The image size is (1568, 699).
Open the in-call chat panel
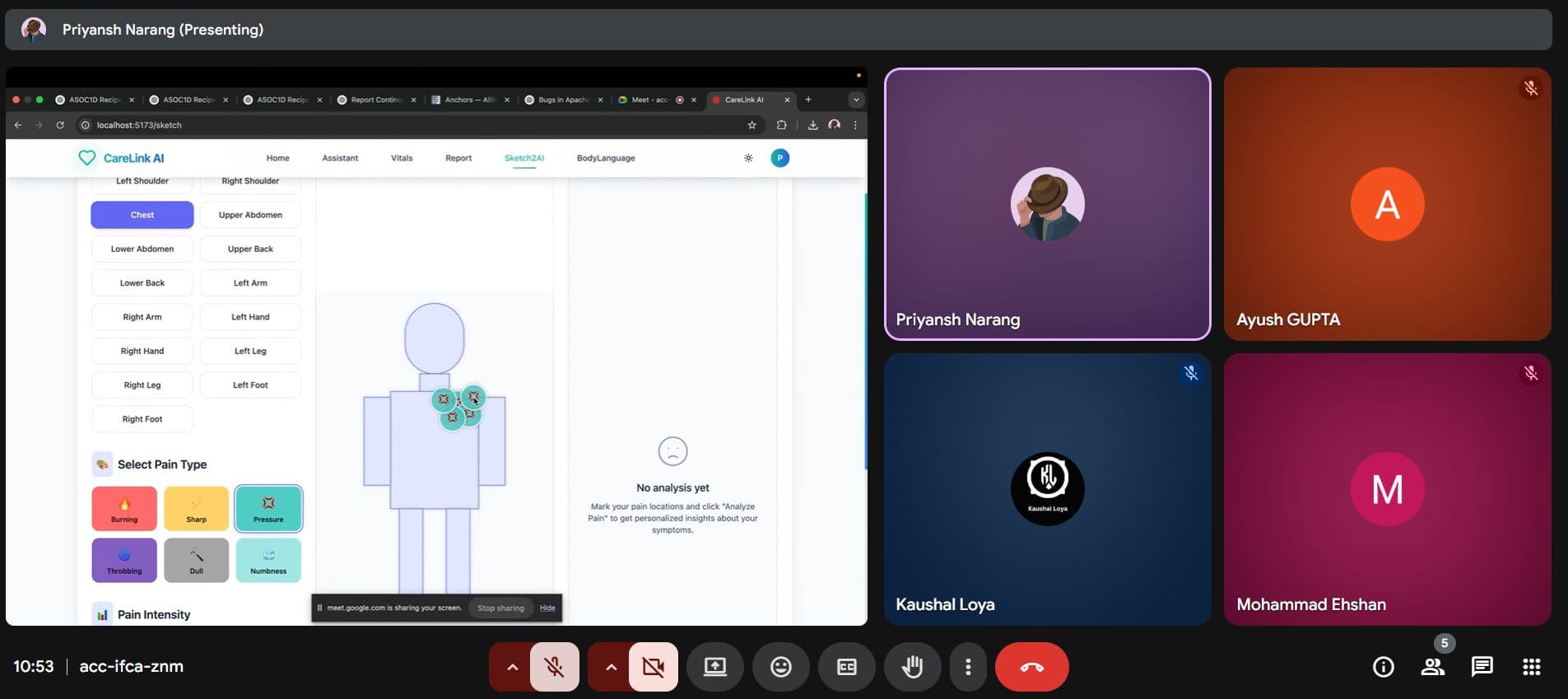[1482, 667]
